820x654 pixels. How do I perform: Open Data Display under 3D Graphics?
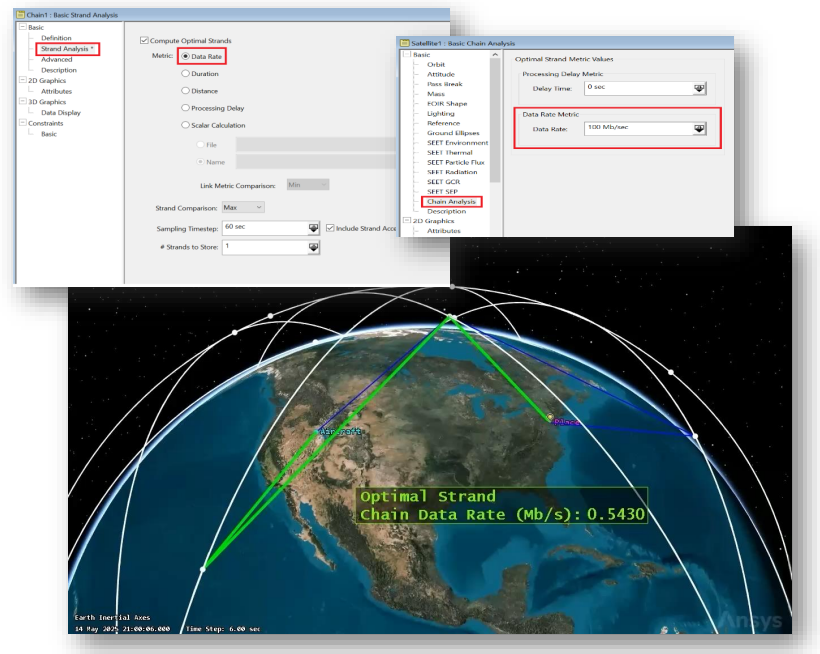(61, 112)
